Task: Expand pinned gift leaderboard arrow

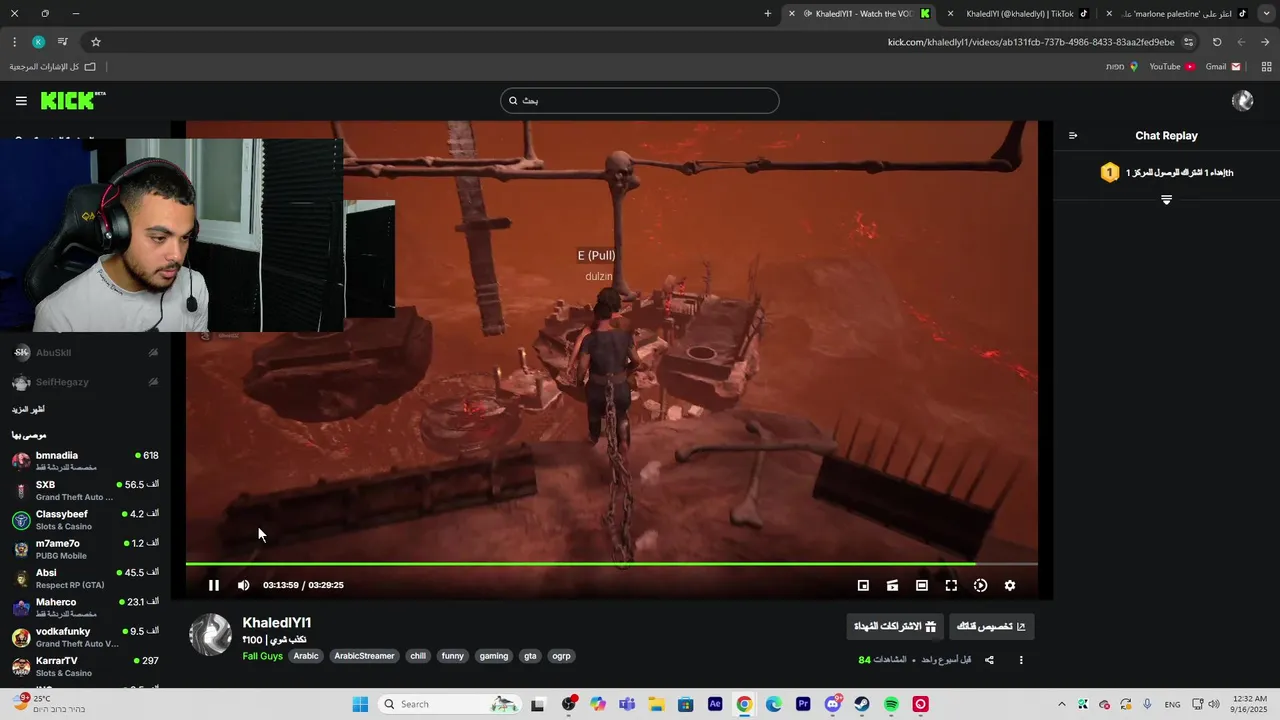Action: (x=1166, y=200)
